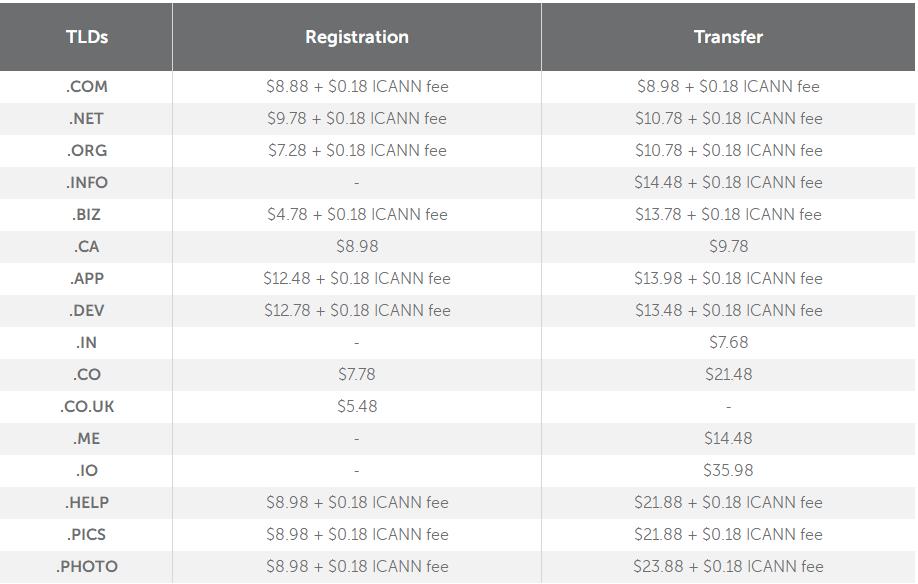Image resolution: width=918 pixels, height=584 pixels.
Task: Click the .DEV registration price $12.78
Action: (357, 310)
